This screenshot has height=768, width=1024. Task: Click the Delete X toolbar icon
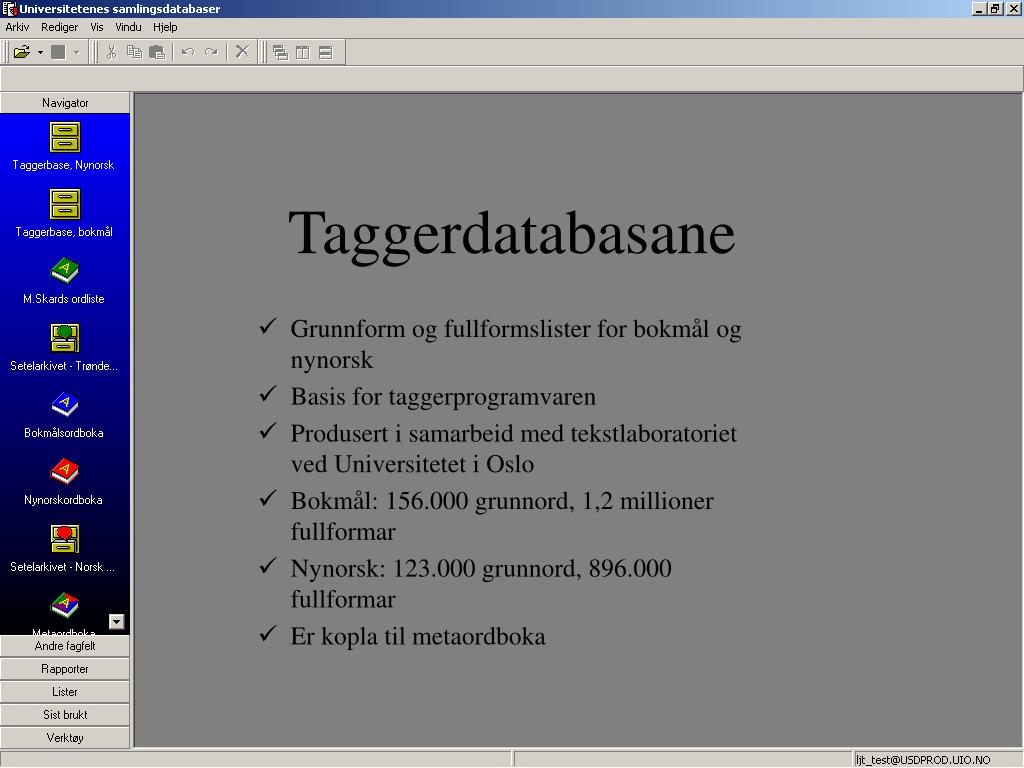(242, 52)
